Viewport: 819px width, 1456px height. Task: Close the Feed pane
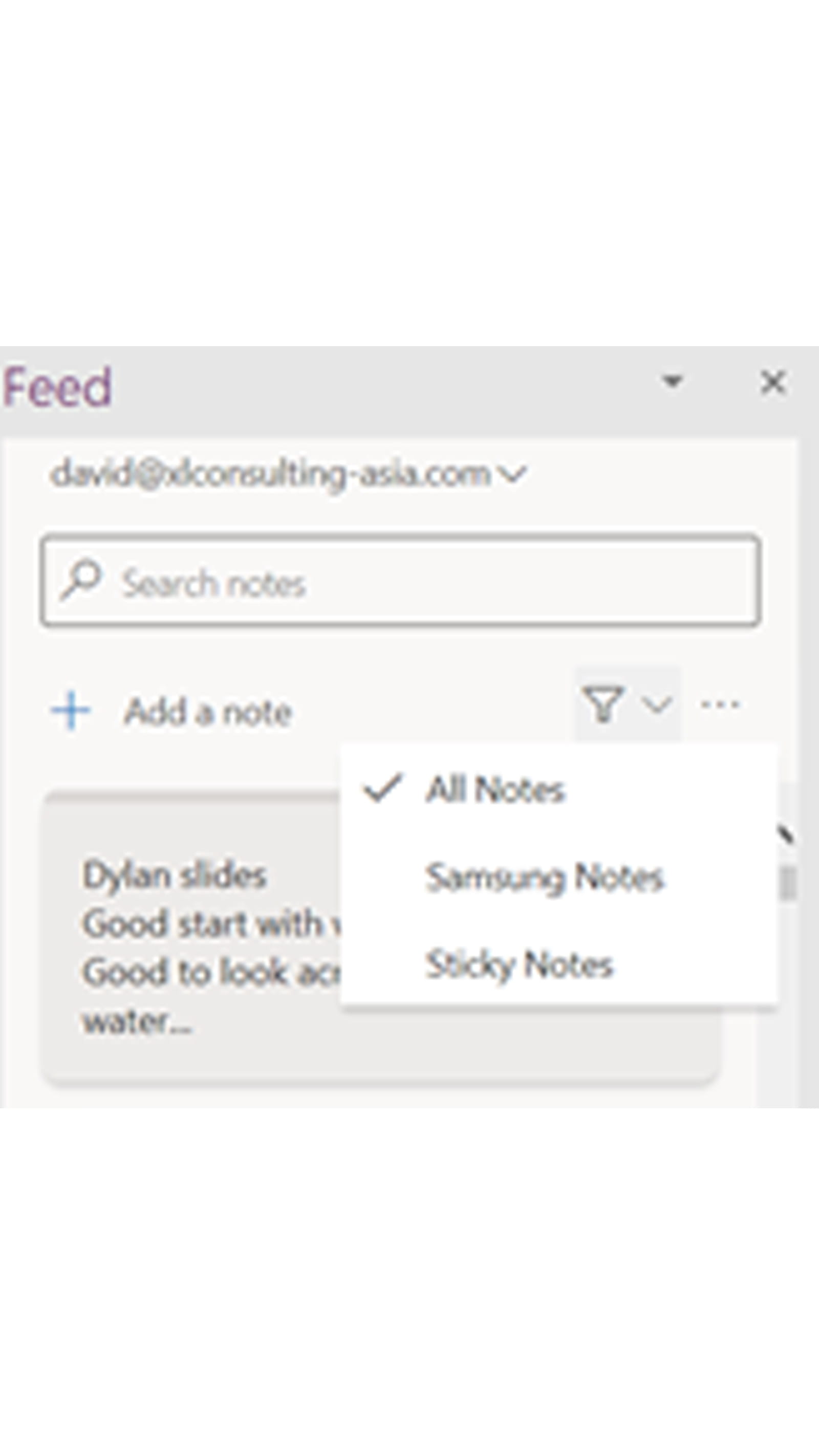(x=772, y=382)
